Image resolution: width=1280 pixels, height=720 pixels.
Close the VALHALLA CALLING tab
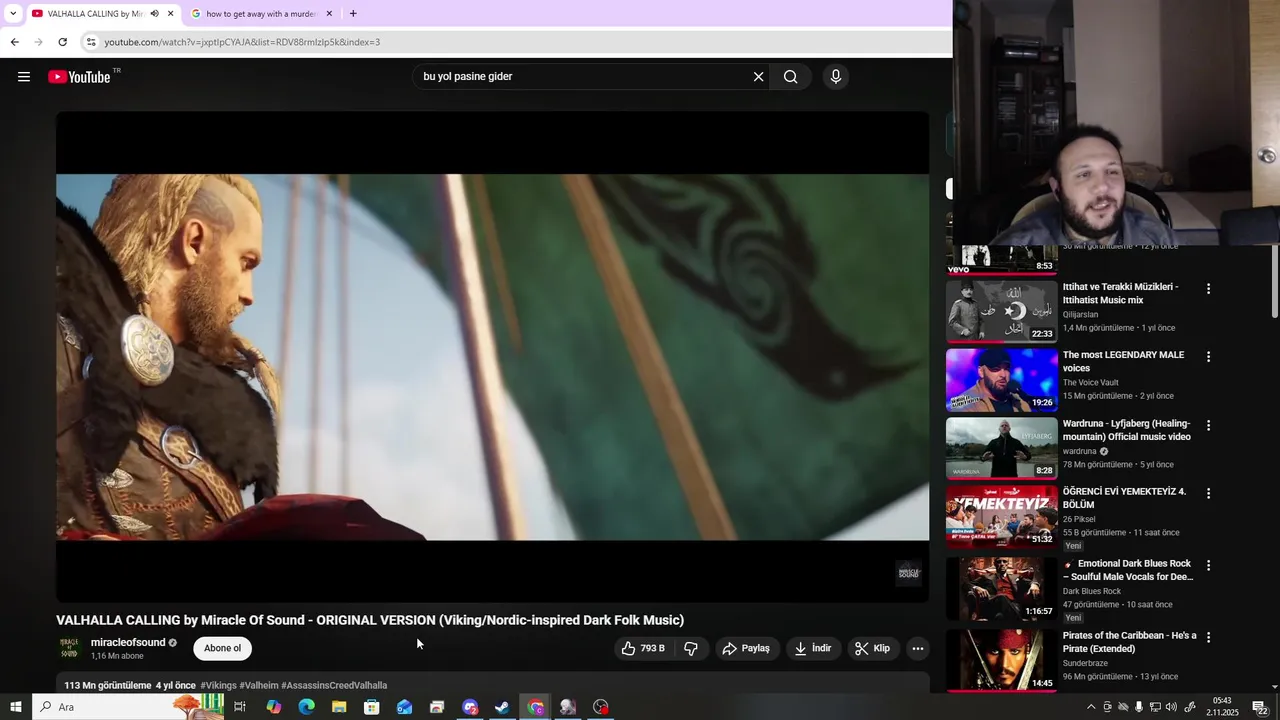tap(170, 14)
